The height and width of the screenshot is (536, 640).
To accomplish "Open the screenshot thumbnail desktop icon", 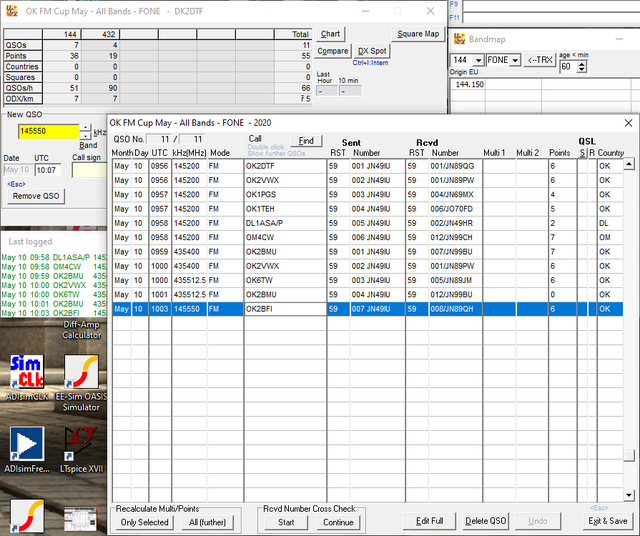I will pyautogui.click(x=80, y=517).
